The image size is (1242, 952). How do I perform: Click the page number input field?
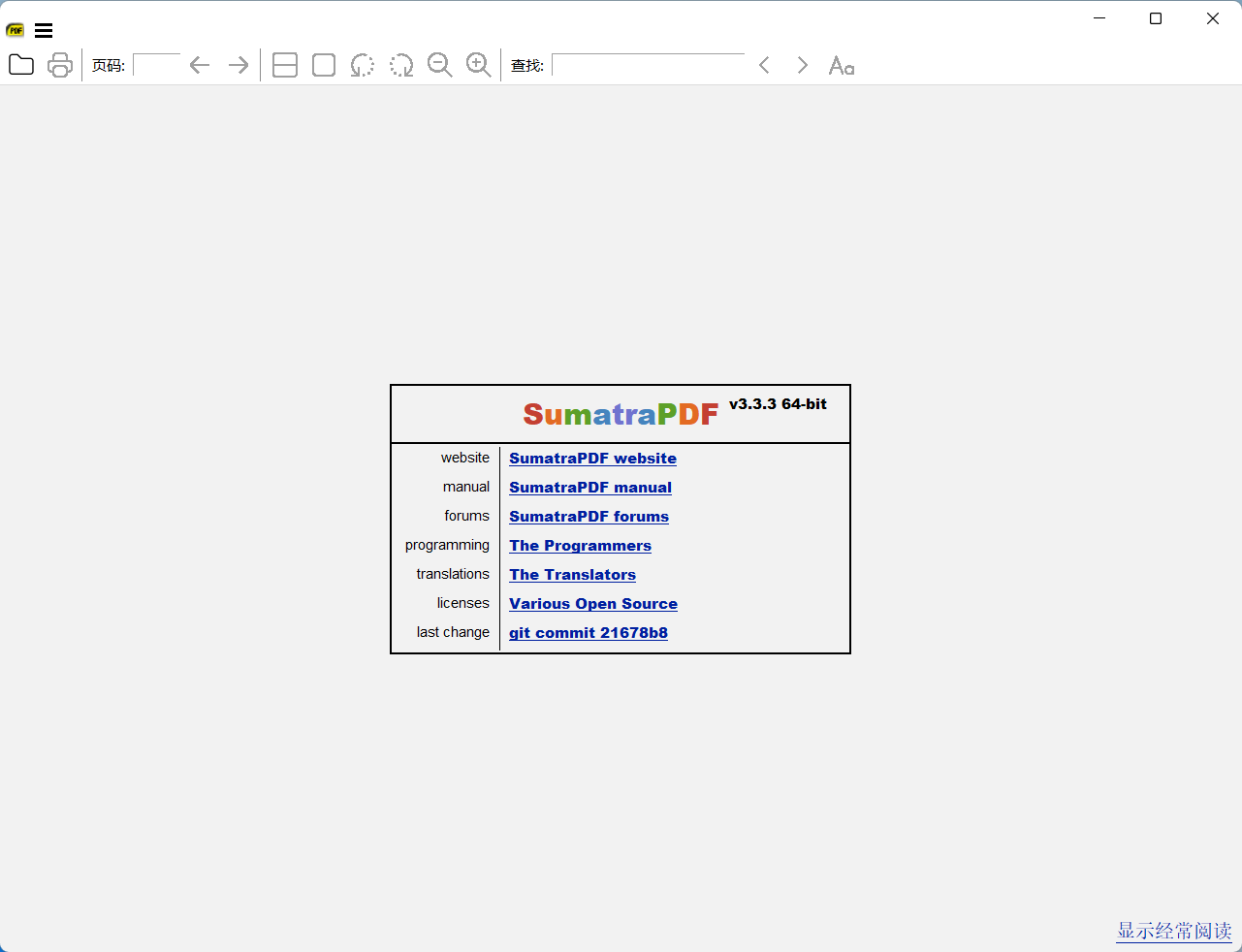157,65
